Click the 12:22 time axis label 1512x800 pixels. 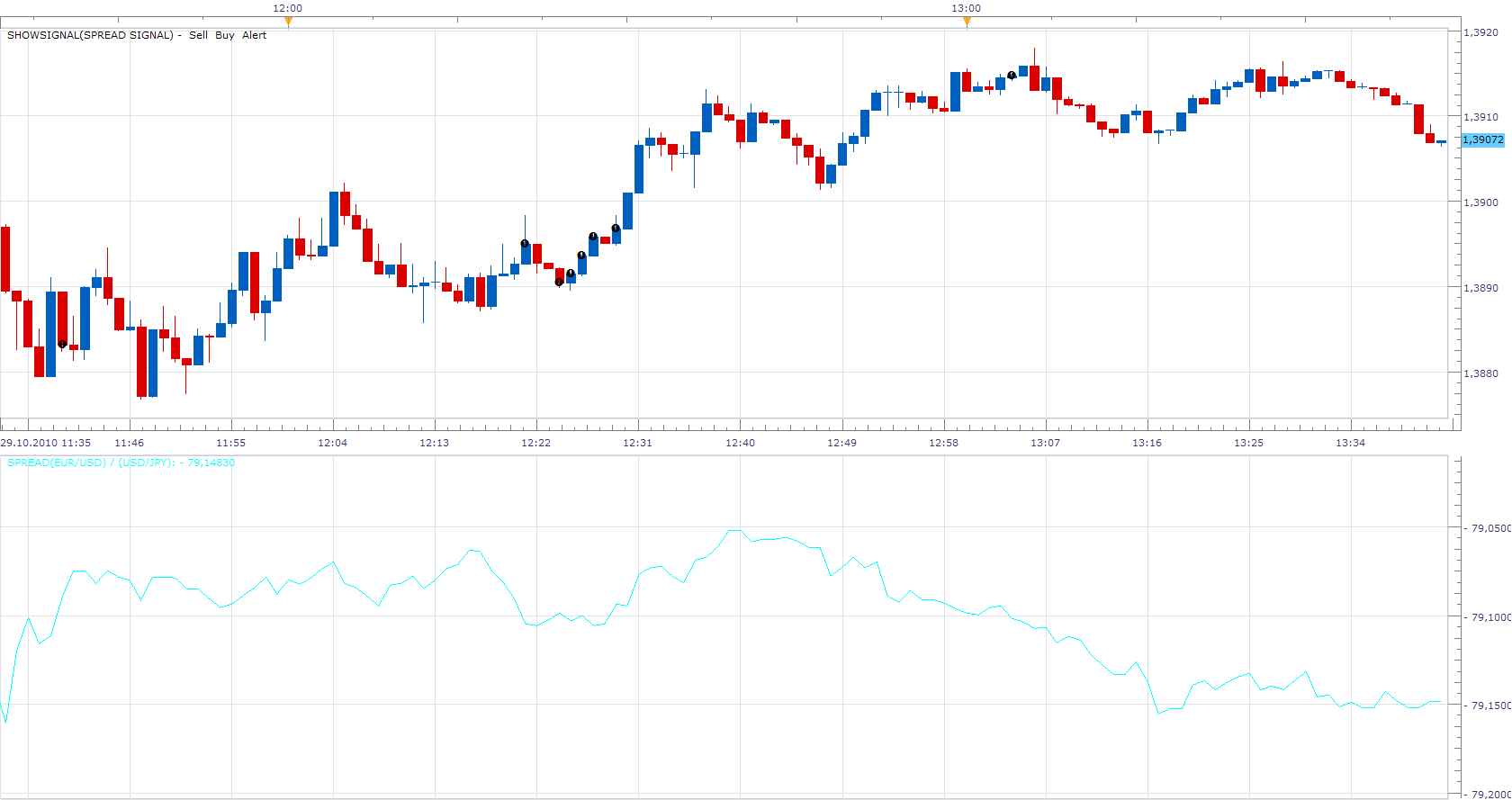536,443
